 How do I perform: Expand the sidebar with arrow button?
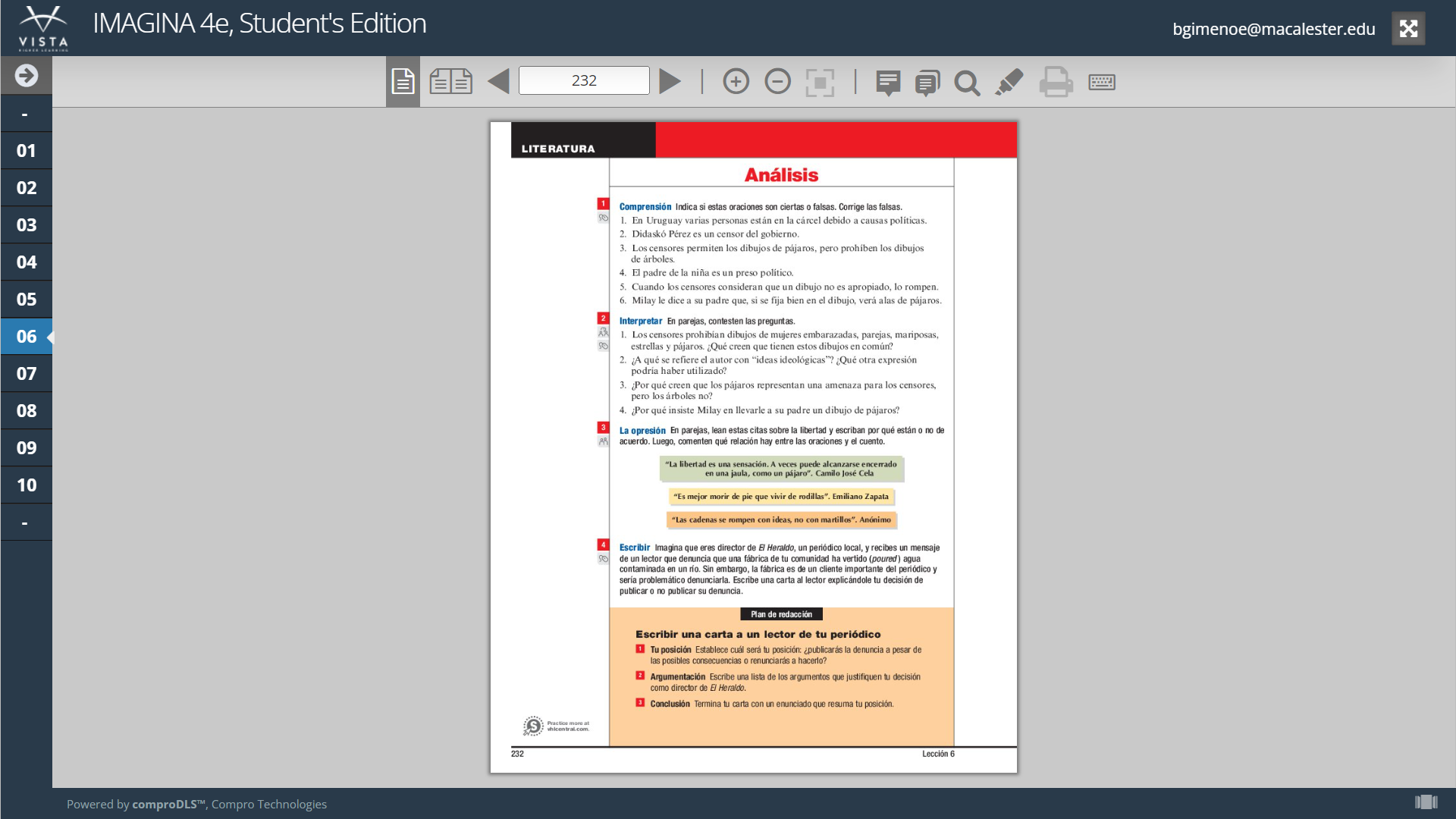pos(27,75)
